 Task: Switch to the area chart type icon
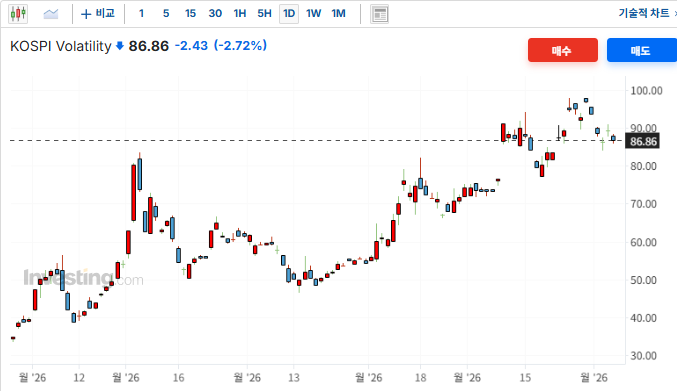[x=51, y=14]
